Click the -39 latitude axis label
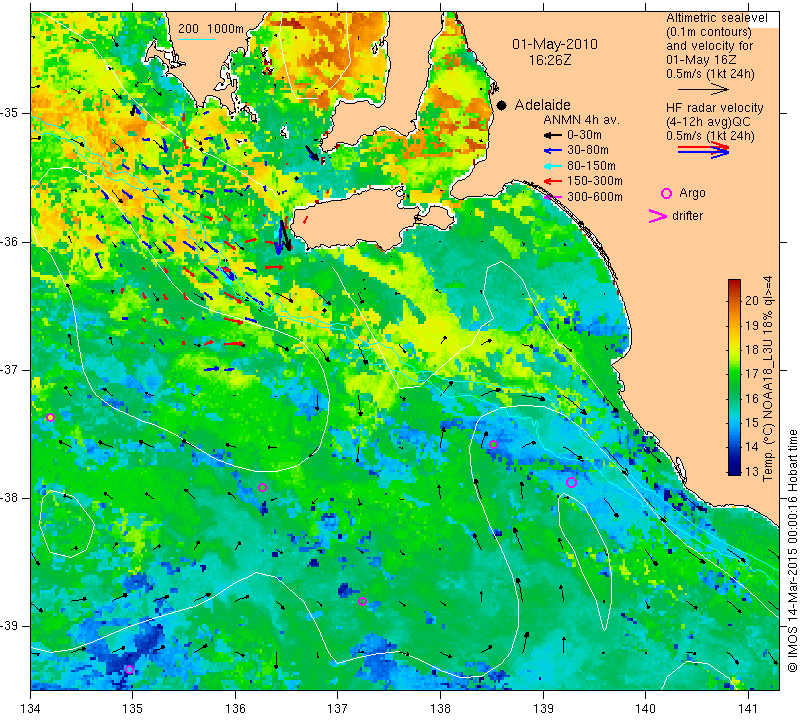800x720 pixels. [x=10, y=626]
